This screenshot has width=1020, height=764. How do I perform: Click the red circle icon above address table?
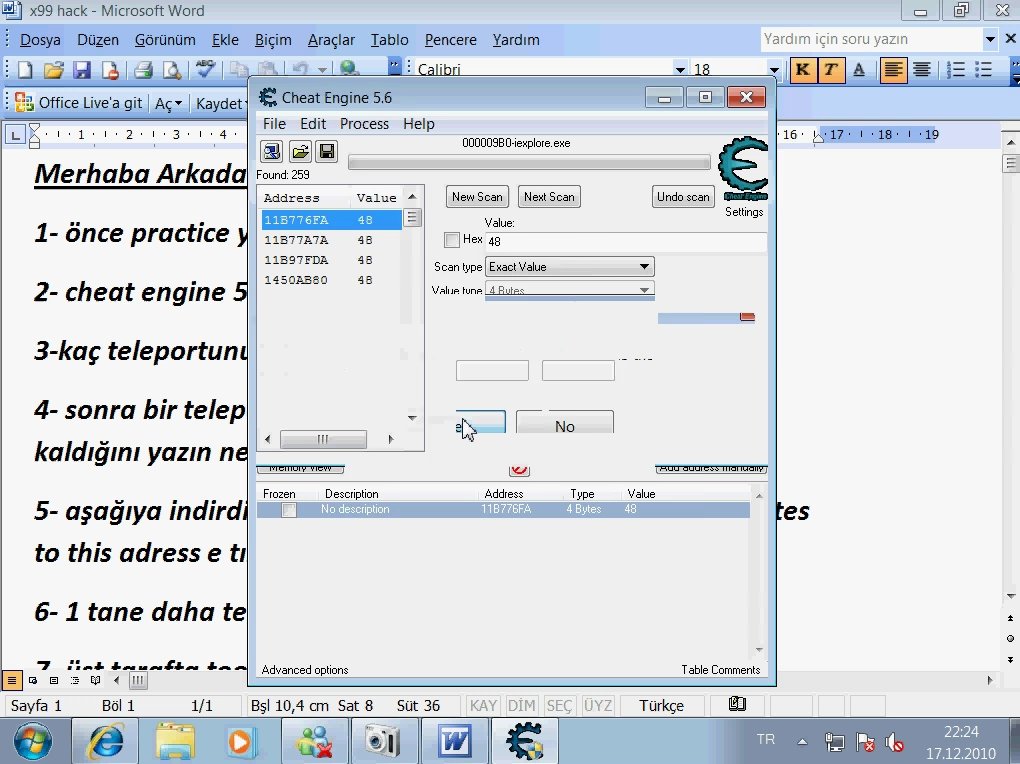[519, 469]
